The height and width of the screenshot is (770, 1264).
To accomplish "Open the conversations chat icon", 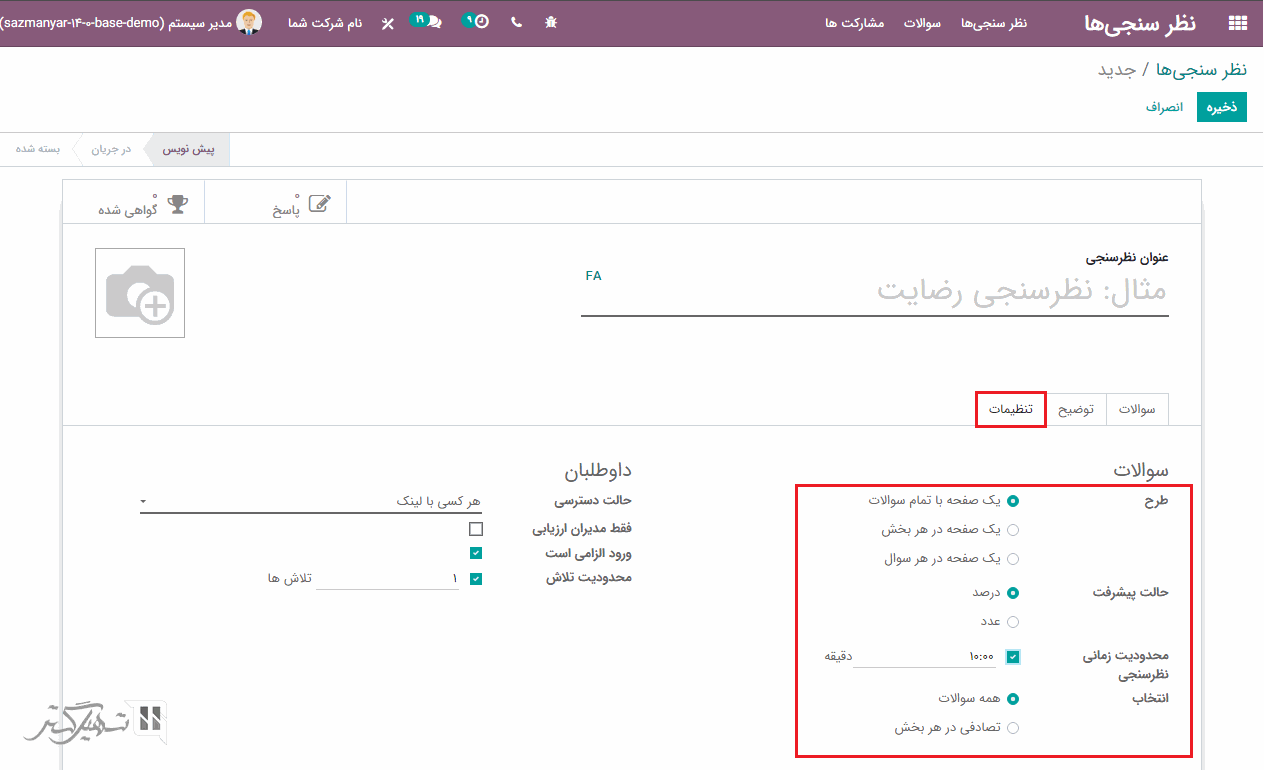I will [429, 22].
